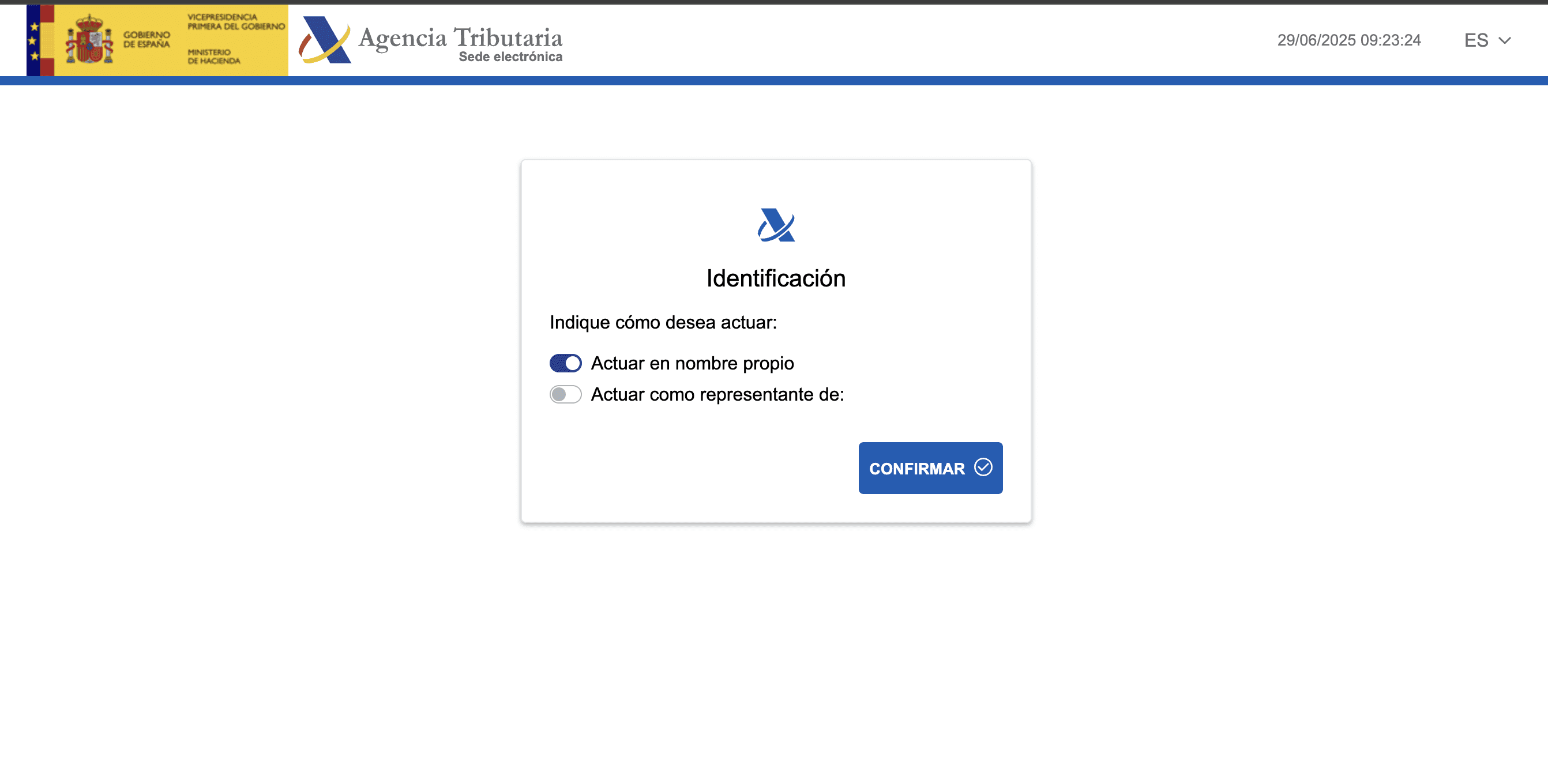Click the EU flag stars emblem
Viewport: 1548px width, 784px height.
(x=33, y=41)
